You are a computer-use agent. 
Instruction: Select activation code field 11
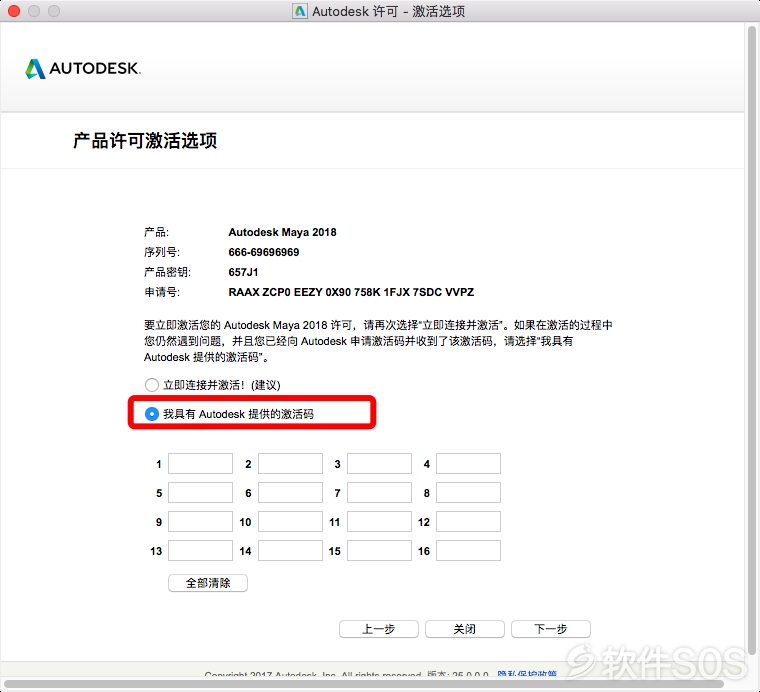(x=379, y=522)
